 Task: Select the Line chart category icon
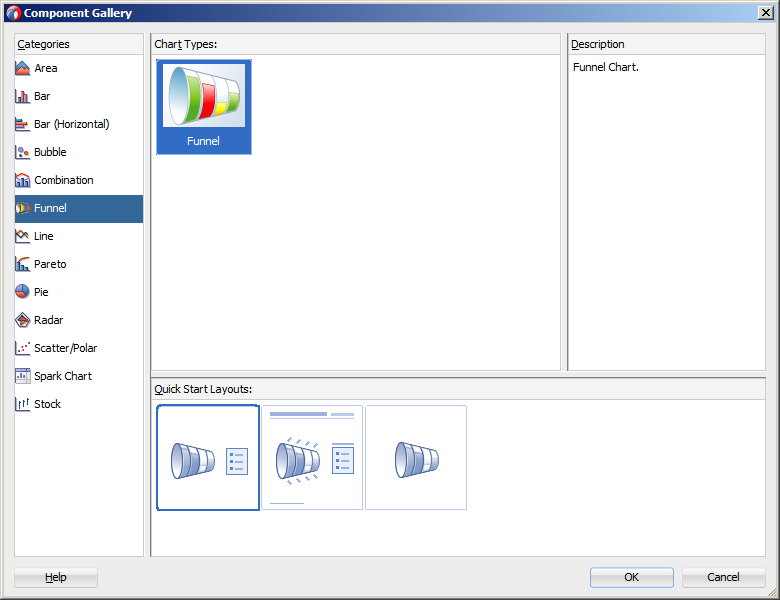click(x=22, y=236)
